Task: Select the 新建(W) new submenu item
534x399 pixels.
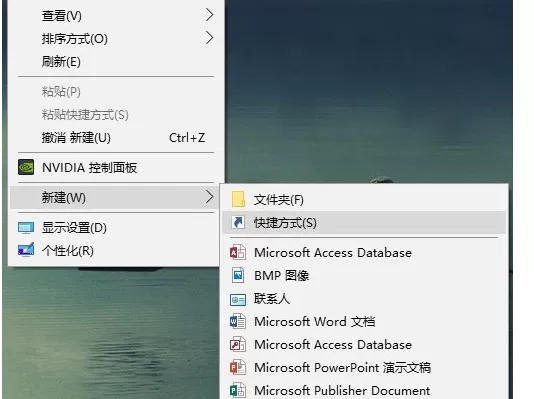Action: pos(114,197)
